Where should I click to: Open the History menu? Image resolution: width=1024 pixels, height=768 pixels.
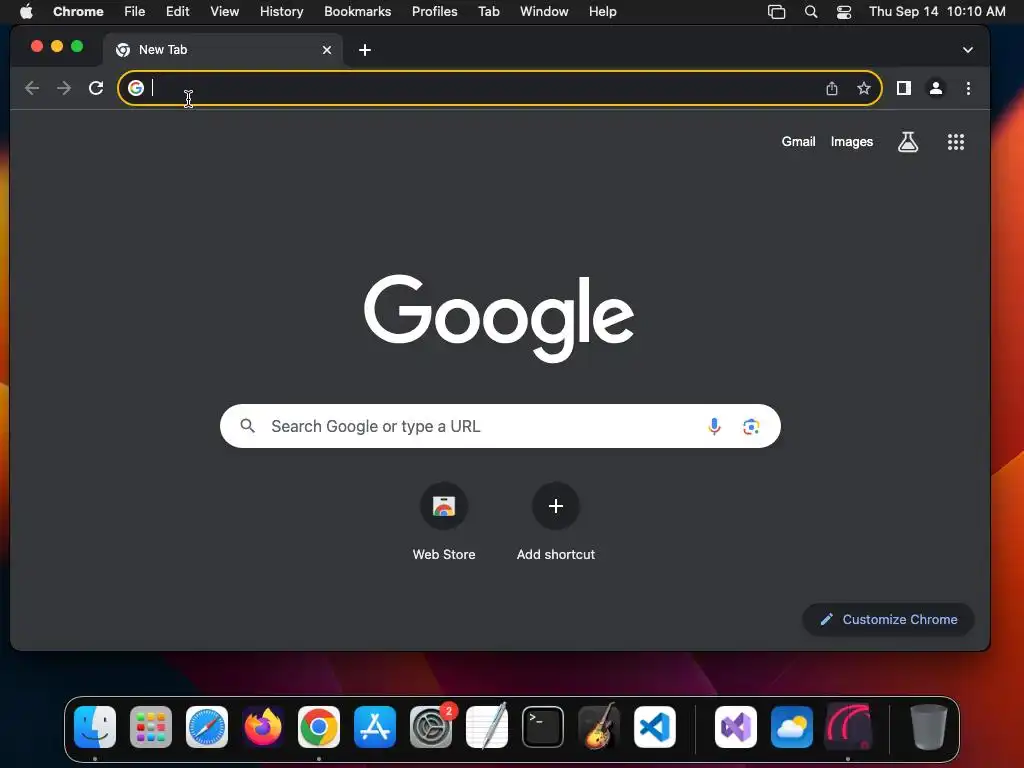pos(281,12)
